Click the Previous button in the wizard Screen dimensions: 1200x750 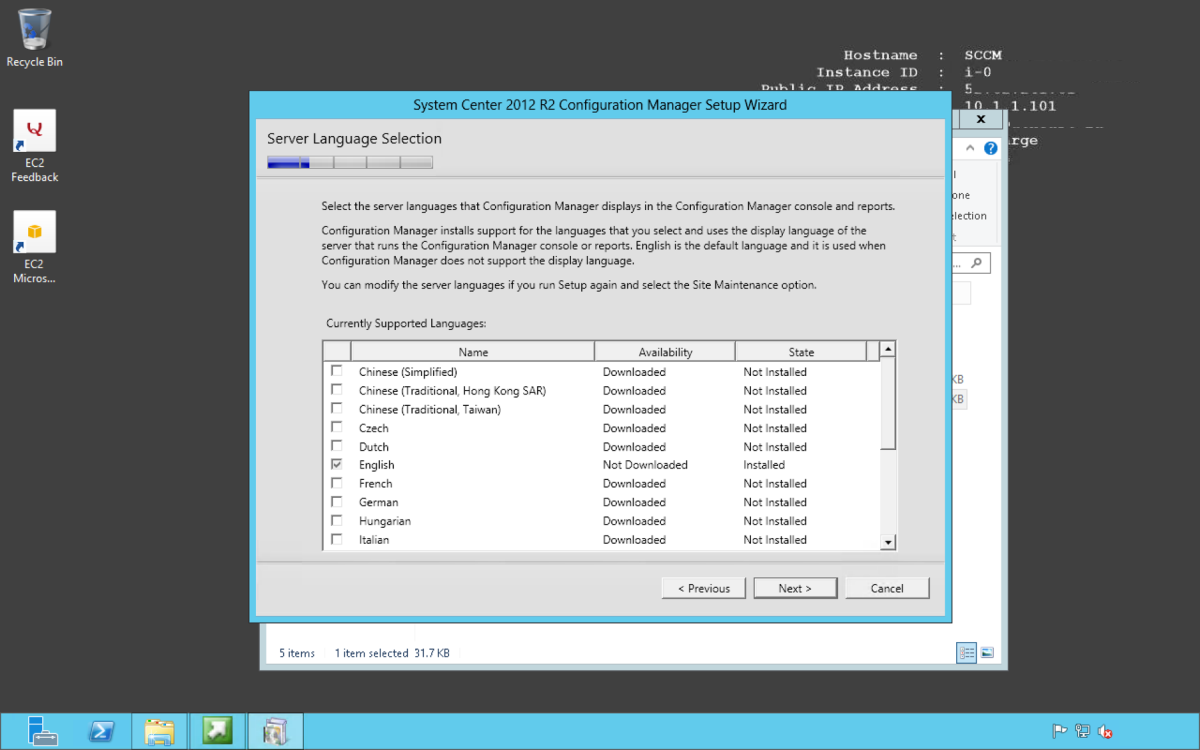click(x=703, y=587)
